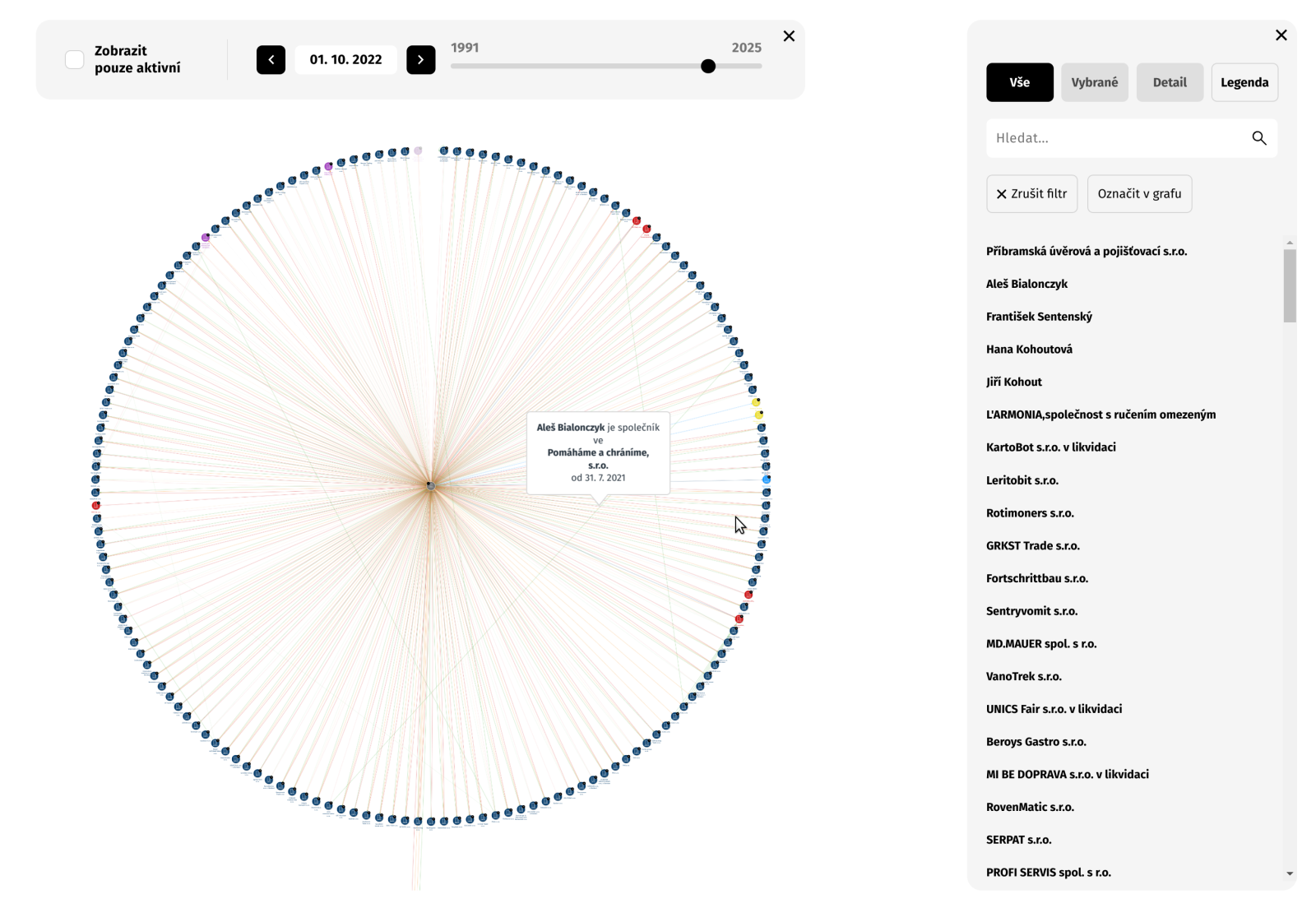The height and width of the screenshot is (908, 1316).
Task: Click the X icon on Zrušit filtr
Action: pos(1001,194)
